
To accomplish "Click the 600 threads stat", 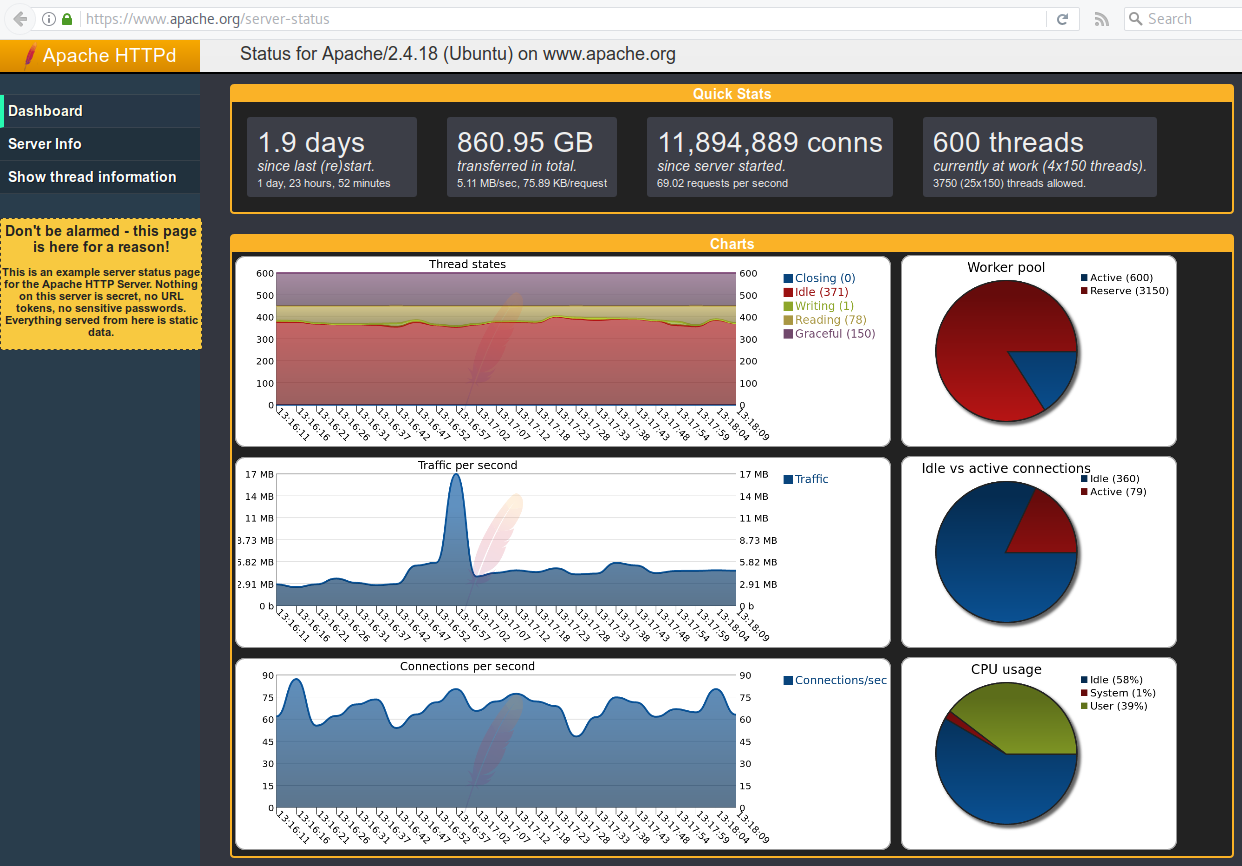I will [x=1040, y=157].
